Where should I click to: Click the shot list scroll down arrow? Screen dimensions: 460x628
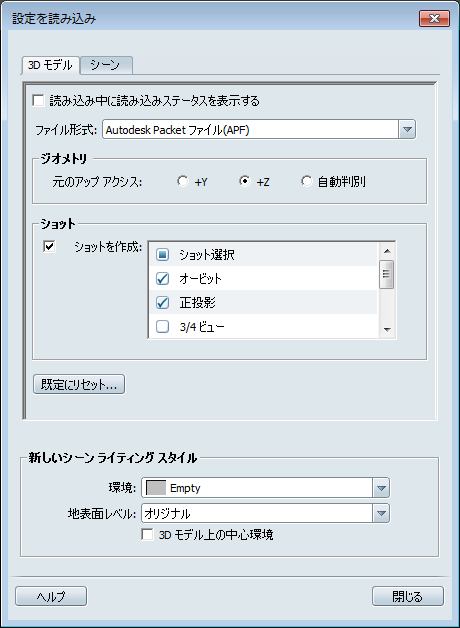[x=387, y=330]
